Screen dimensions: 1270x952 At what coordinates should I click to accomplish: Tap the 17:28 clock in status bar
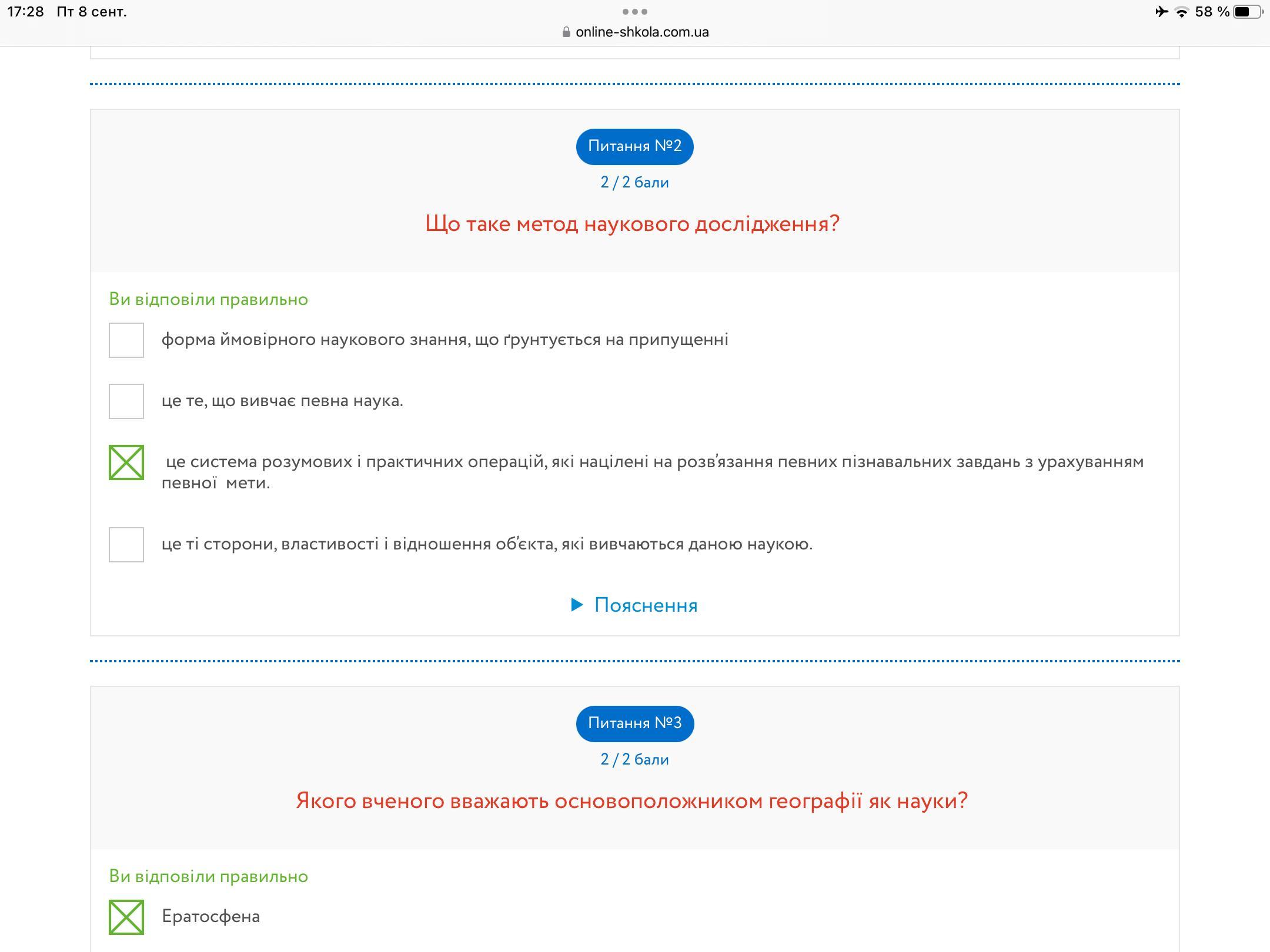(x=25, y=12)
